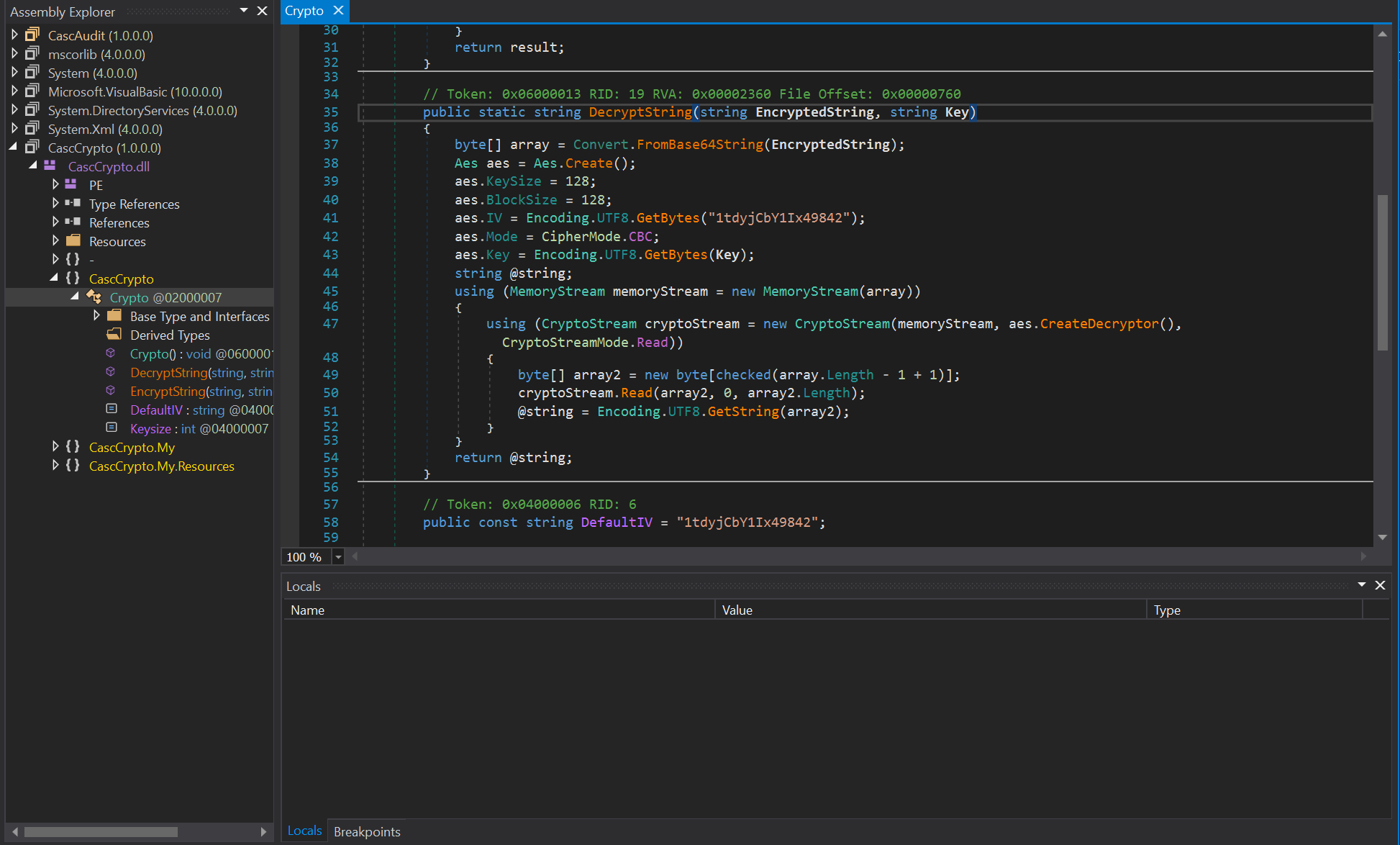Expand Base Type and Interfaces node

pyautogui.click(x=96, y=316)
